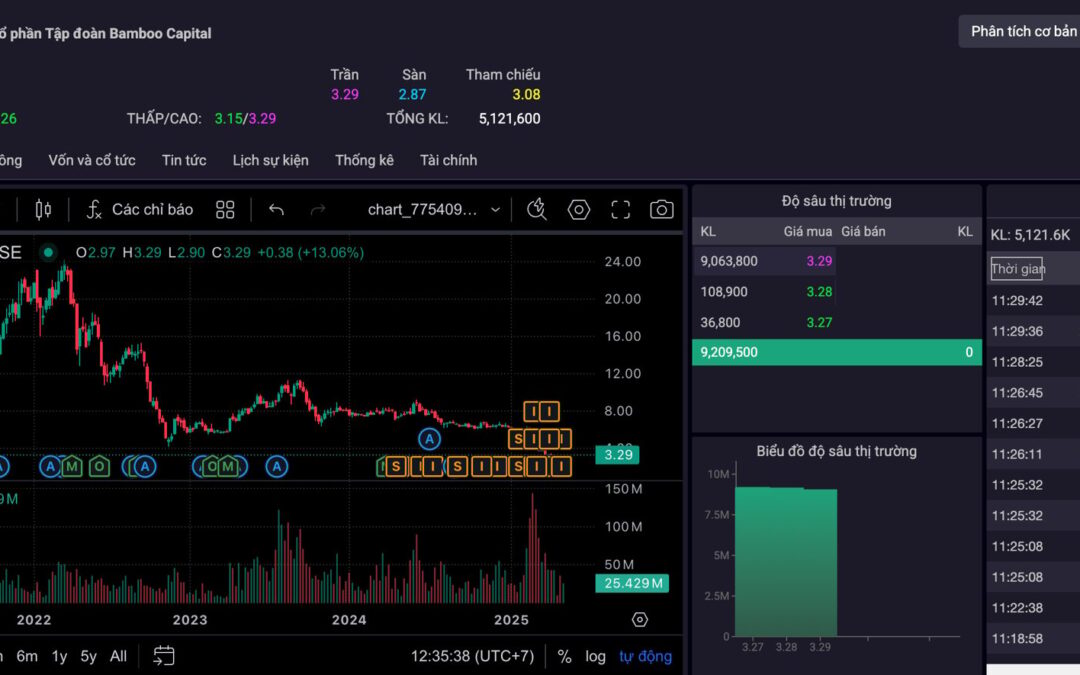Toggle tự động auto scale
Screen dimensions: 1080x675
645,657
